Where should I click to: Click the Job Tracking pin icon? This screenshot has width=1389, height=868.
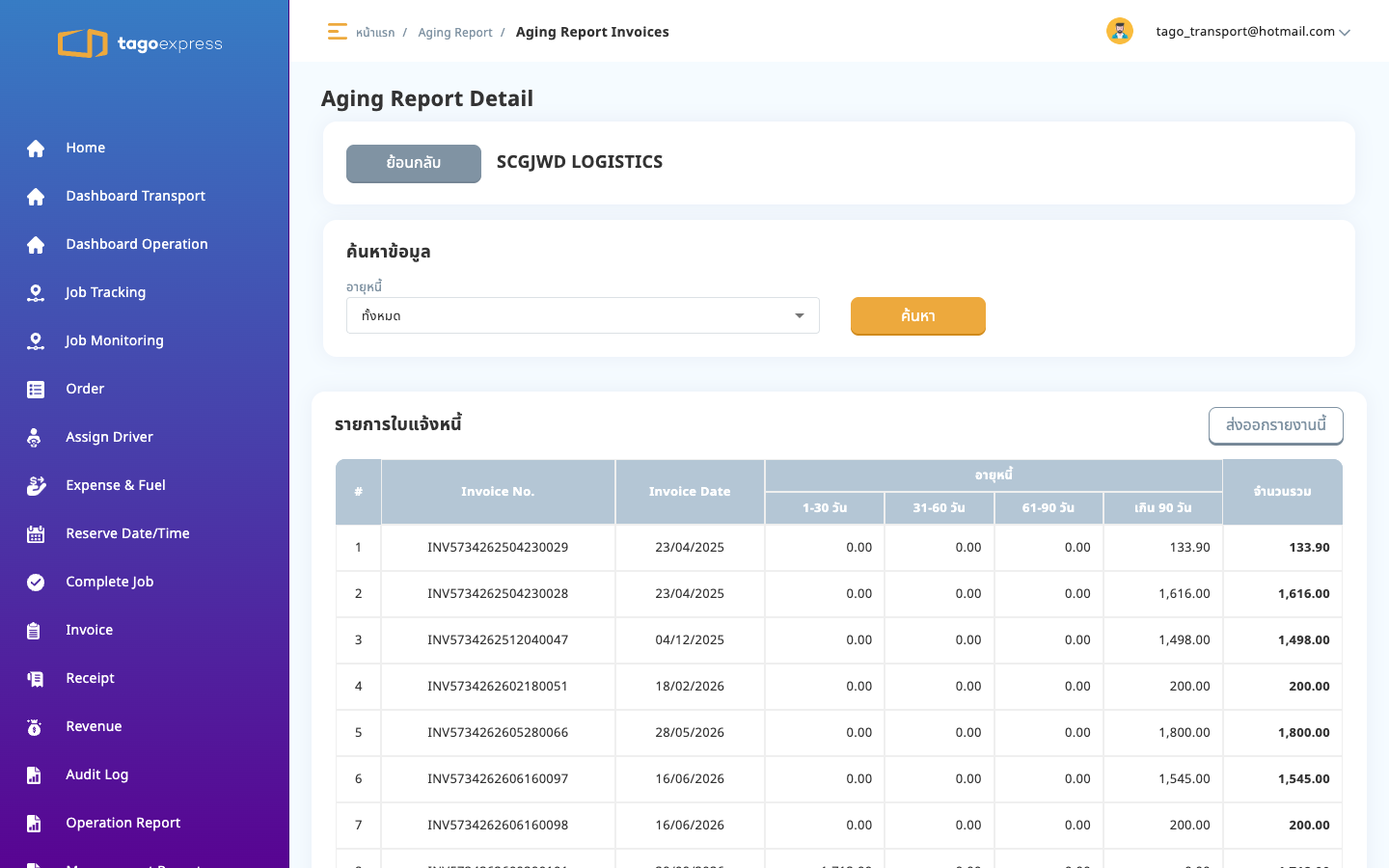point(36,293)
